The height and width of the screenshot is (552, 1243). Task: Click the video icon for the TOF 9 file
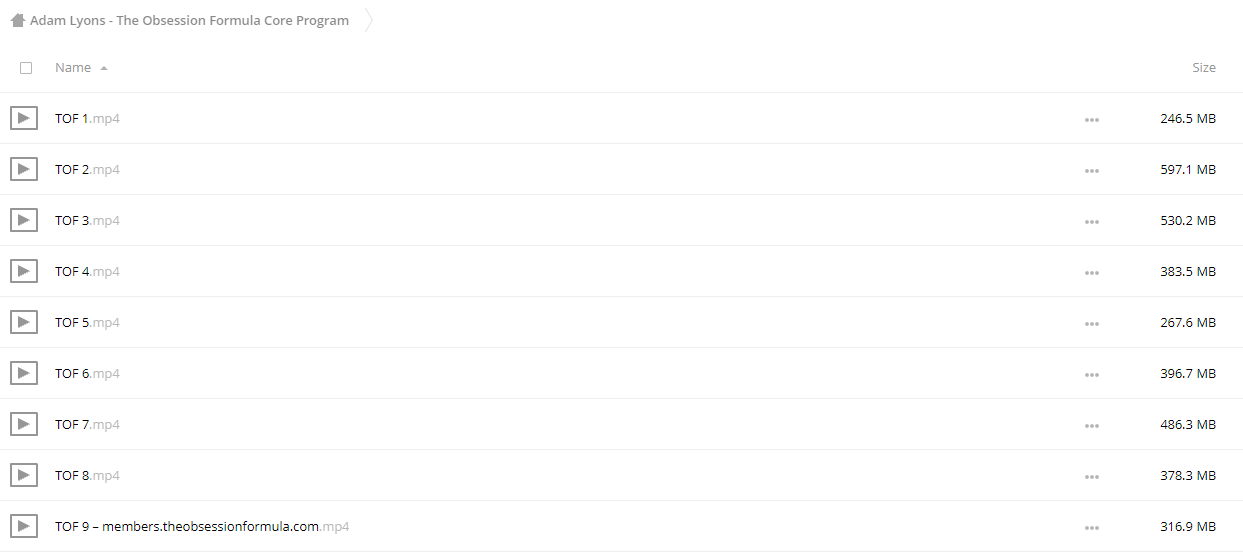pyautogui.click(x=24, y=526)
